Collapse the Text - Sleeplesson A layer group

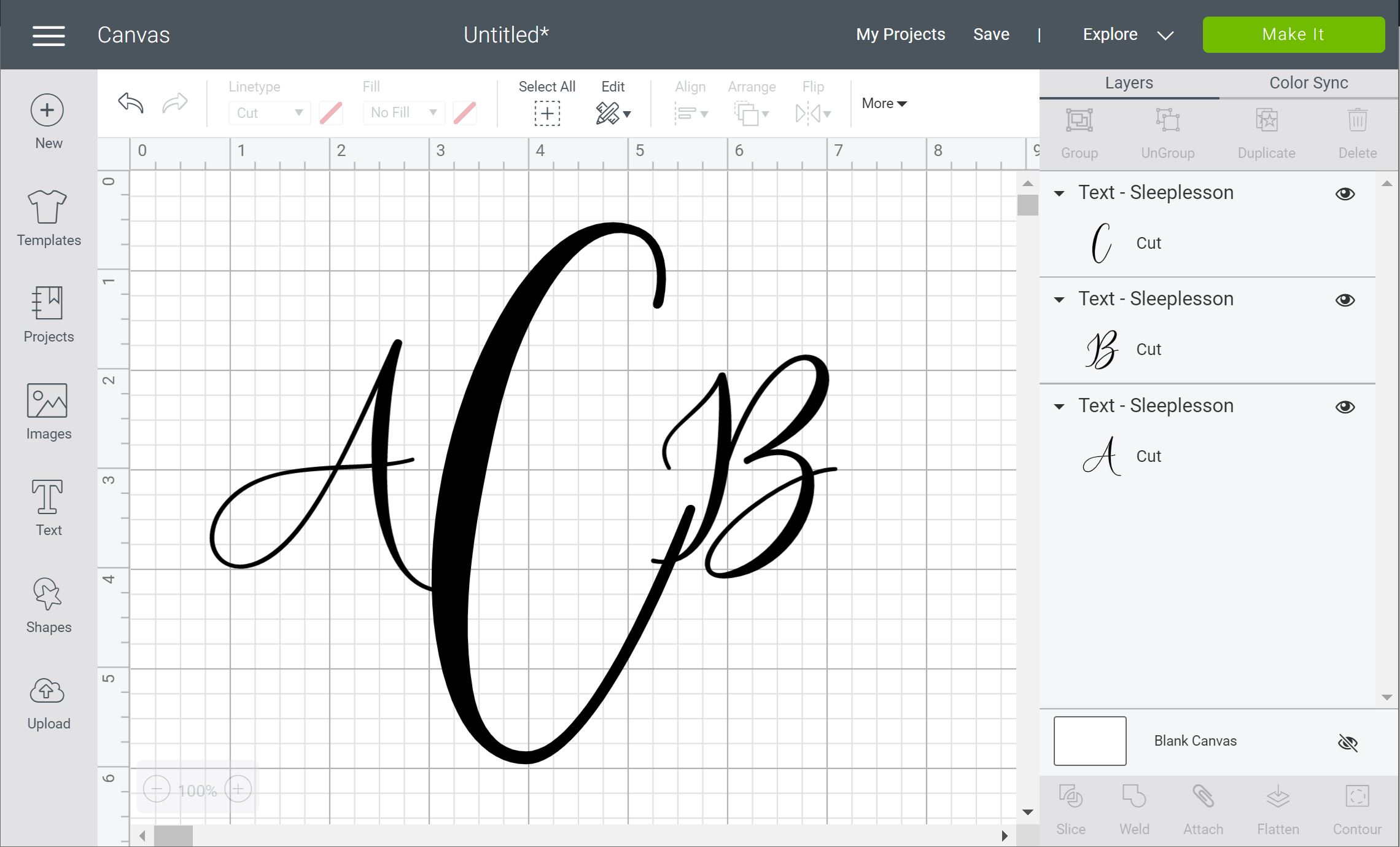1059,407
